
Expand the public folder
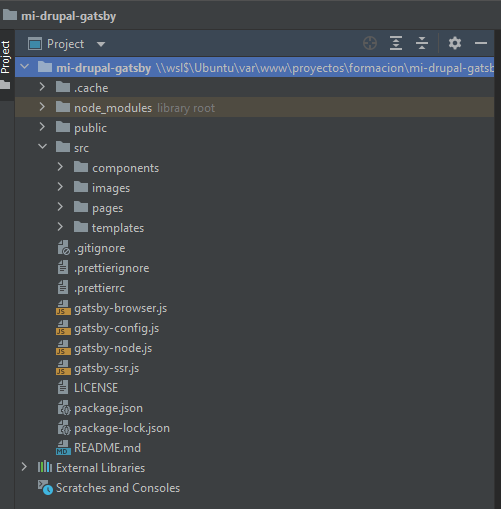pyautogui.click(x=42, y=127)
